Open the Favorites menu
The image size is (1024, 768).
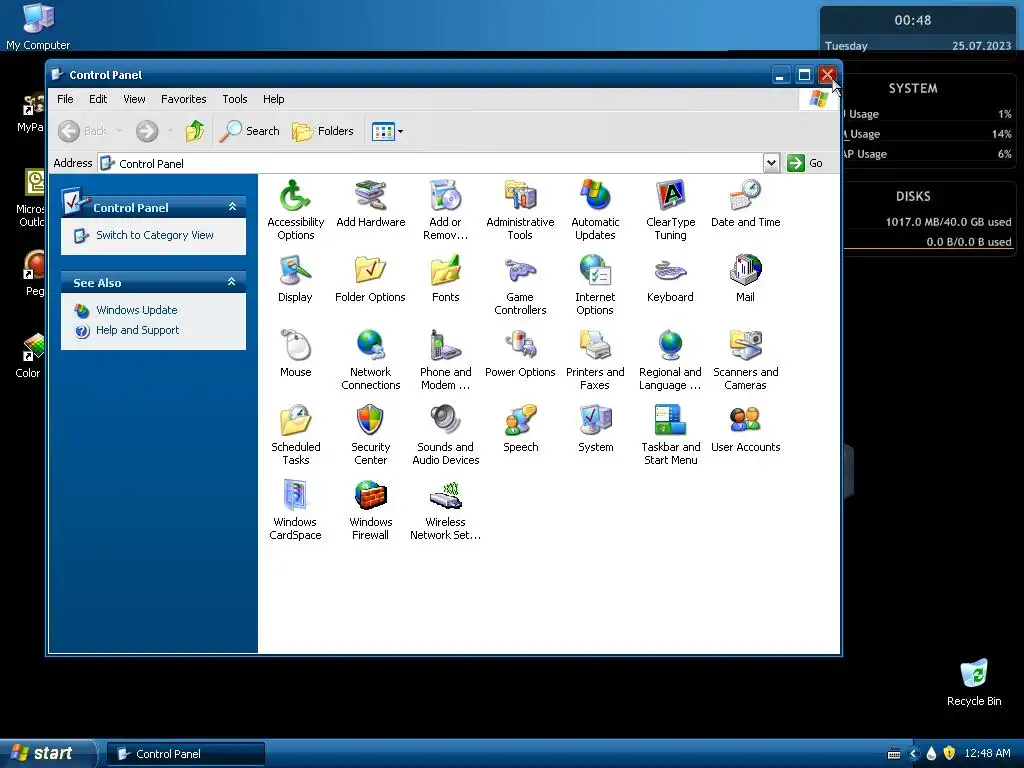click(x=184, y=99)
